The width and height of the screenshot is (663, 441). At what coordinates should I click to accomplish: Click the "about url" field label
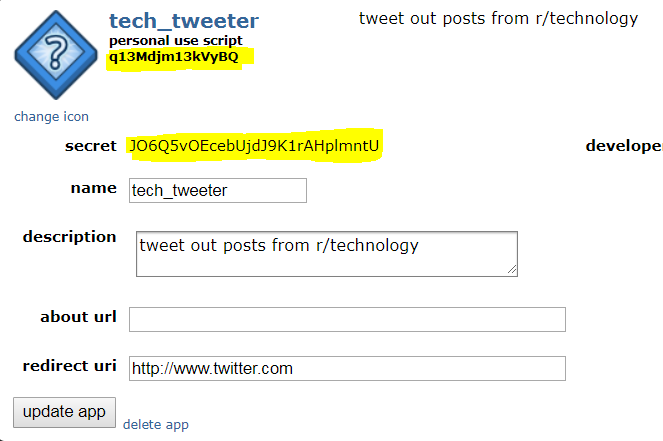click(78, 317)
